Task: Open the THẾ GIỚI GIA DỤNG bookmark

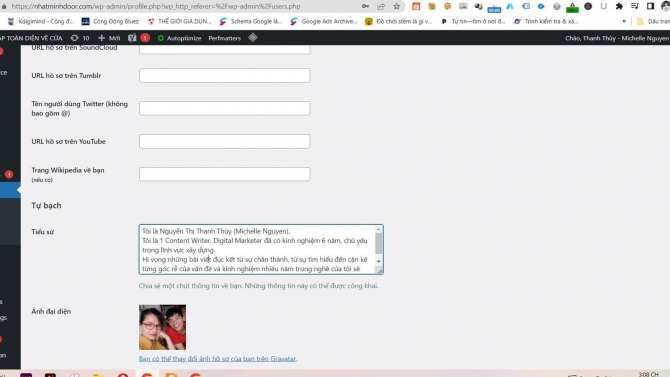Action: coord(179,21)
